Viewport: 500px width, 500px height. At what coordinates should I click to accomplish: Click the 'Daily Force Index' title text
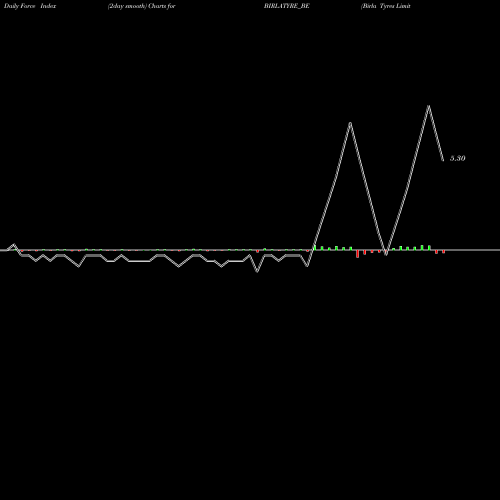pyautogui.click(x=30, y=6)
